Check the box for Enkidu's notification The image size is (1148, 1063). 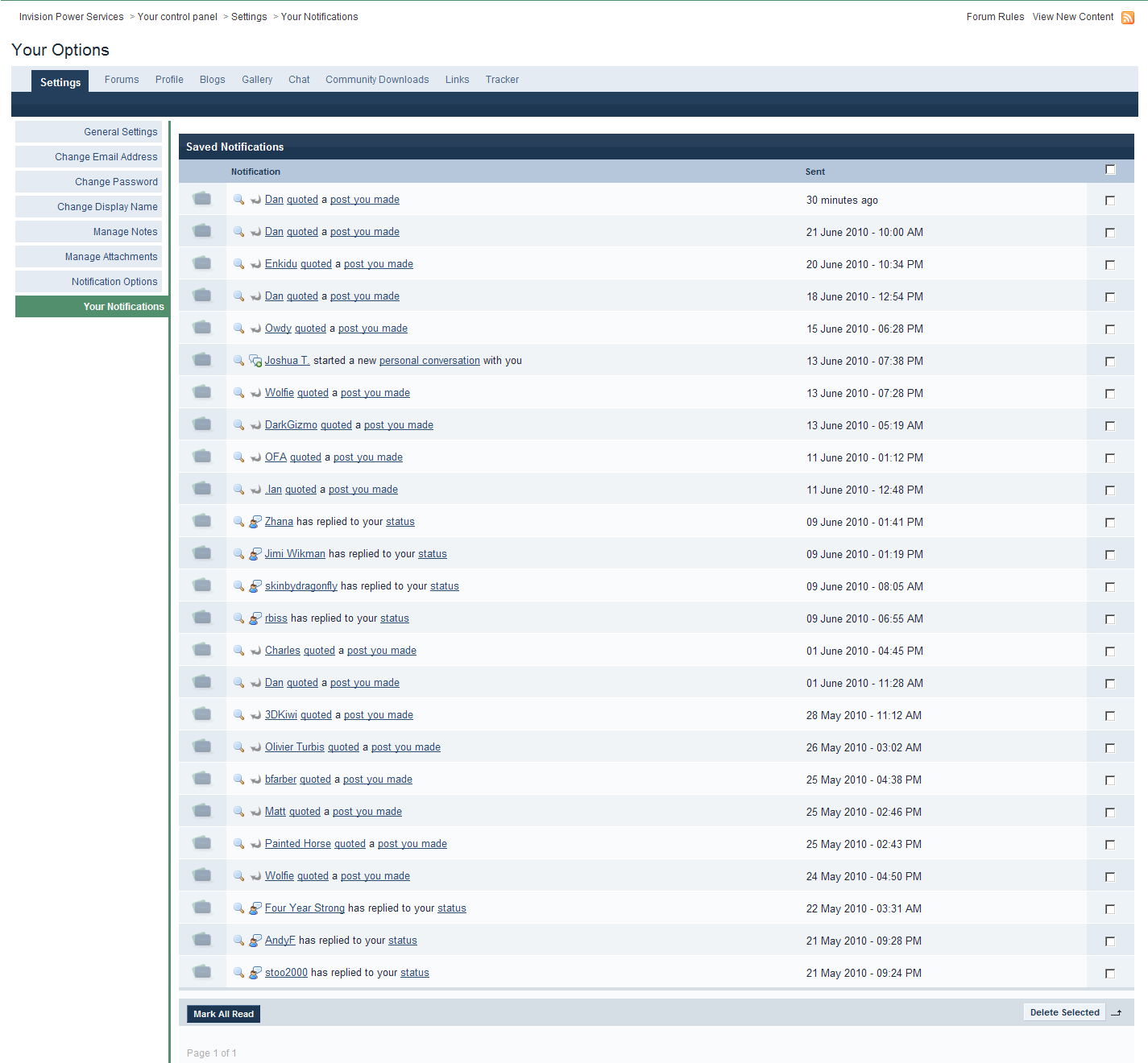tap(1110, 265)
